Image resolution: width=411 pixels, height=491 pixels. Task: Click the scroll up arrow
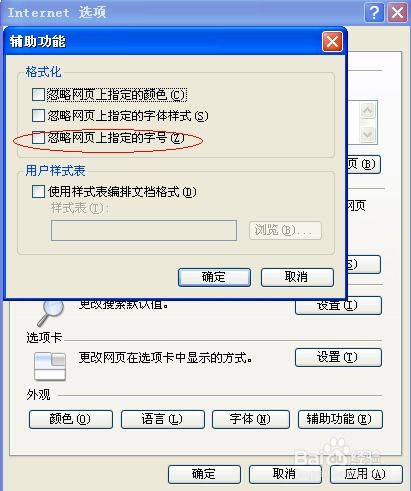(368, 111)
